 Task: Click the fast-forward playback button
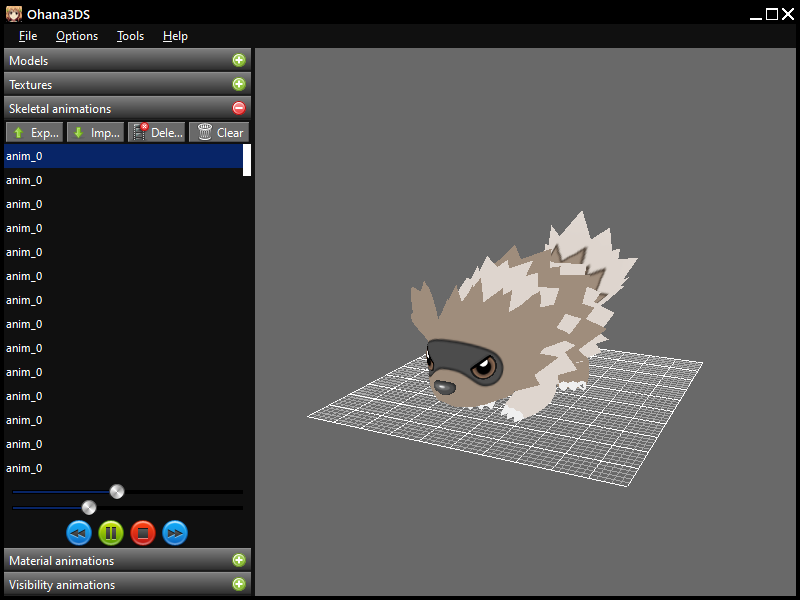click(175, 533)
